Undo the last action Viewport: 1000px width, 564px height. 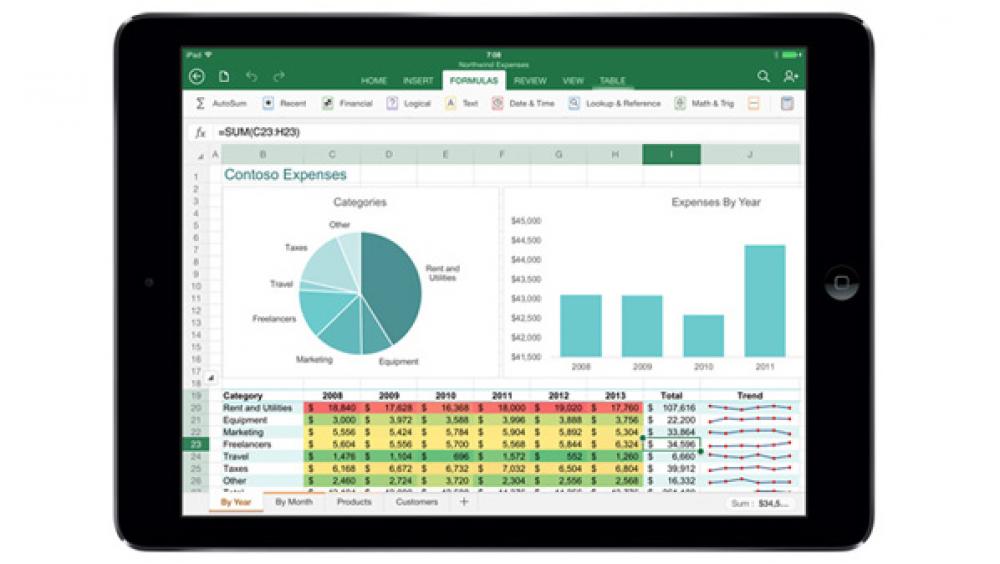251,77
